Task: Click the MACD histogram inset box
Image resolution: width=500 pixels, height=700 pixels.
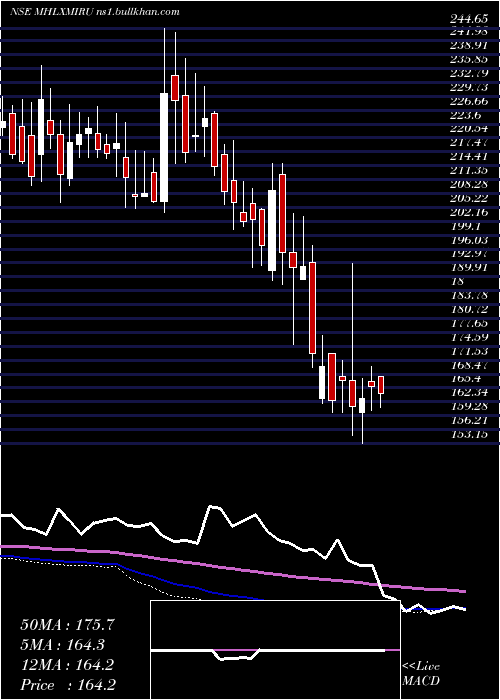Action: pyautogui.click(x=275, y=650)
